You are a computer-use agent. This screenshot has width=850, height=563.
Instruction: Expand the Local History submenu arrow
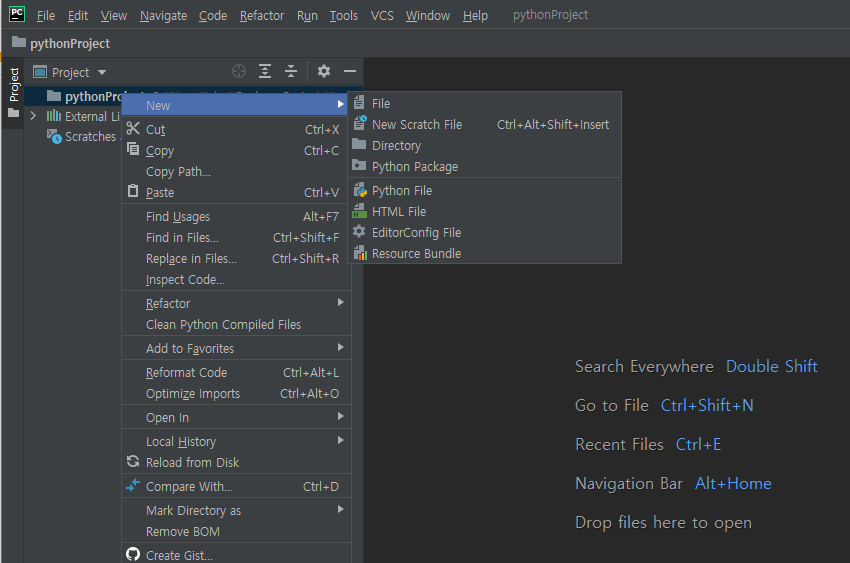pyautogui.click(x=340, y=440)
